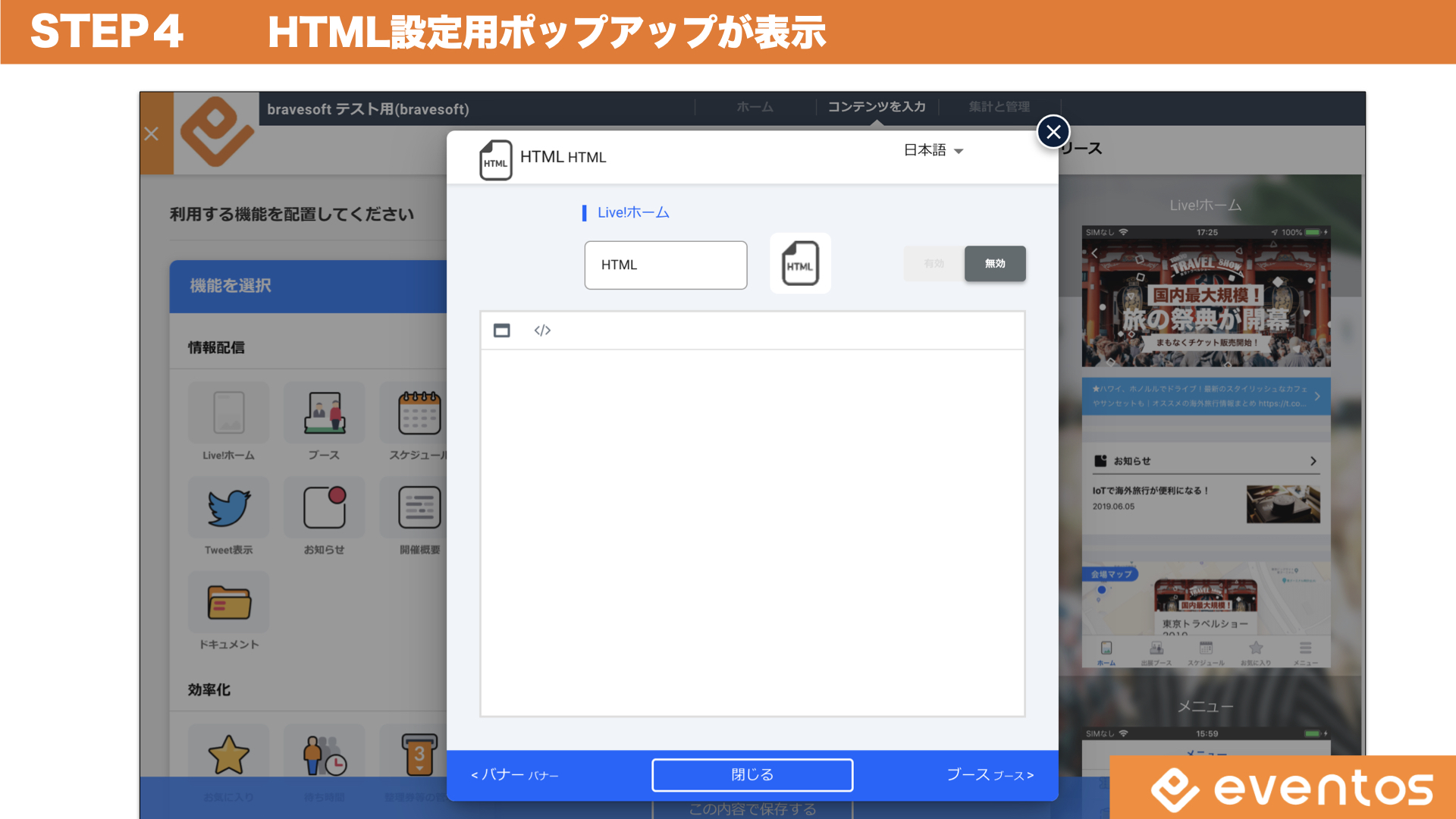
Task: Select the numbered ticket icon
Action: (x=419, y=756)
